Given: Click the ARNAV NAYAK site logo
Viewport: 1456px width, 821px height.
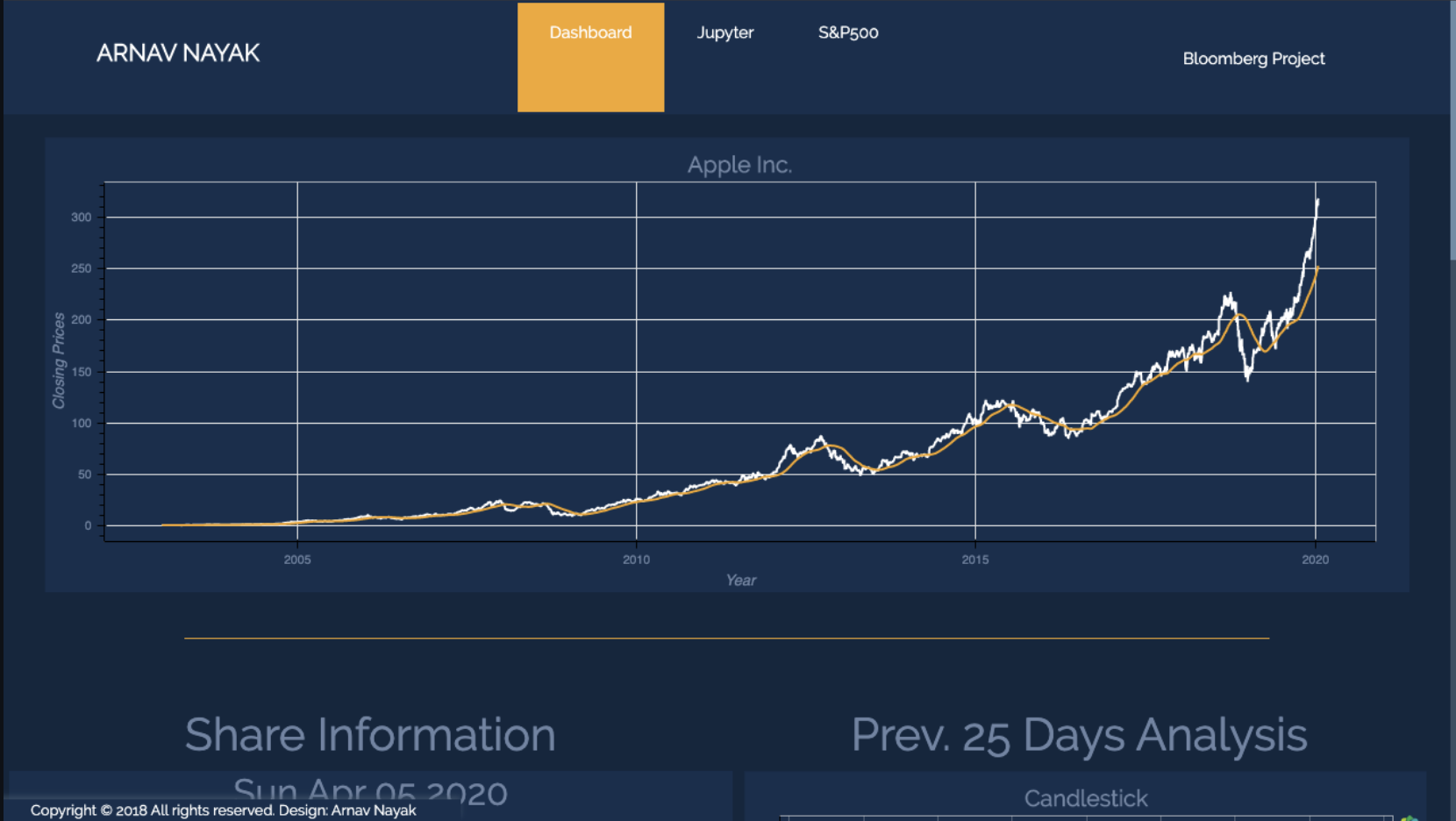Looking at the screenshot, I should pos(179,54).
